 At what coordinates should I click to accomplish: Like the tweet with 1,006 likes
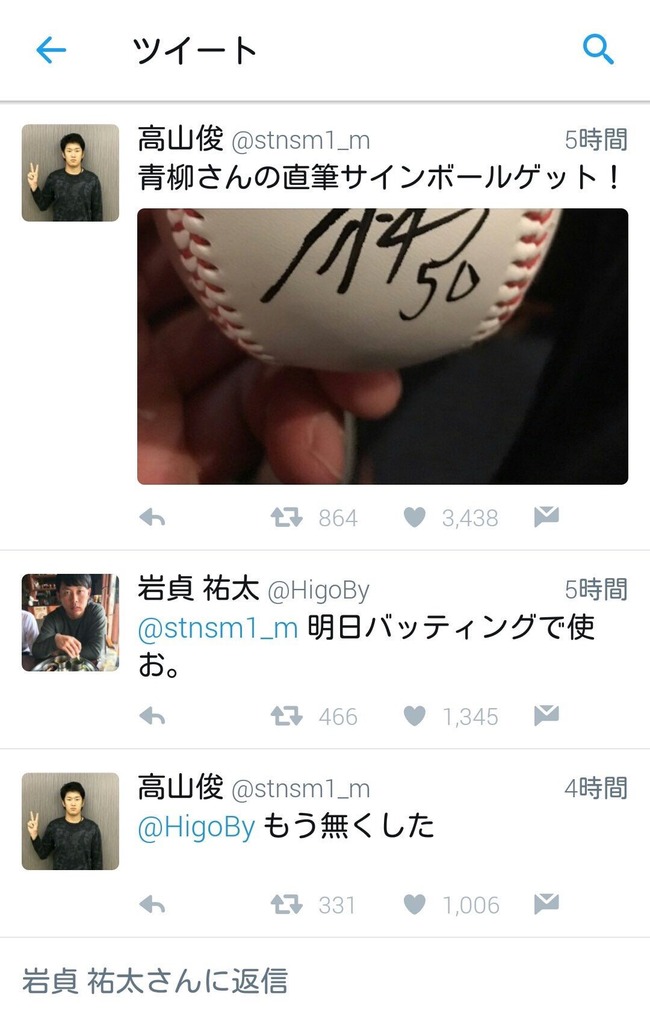tap(415, 905)
